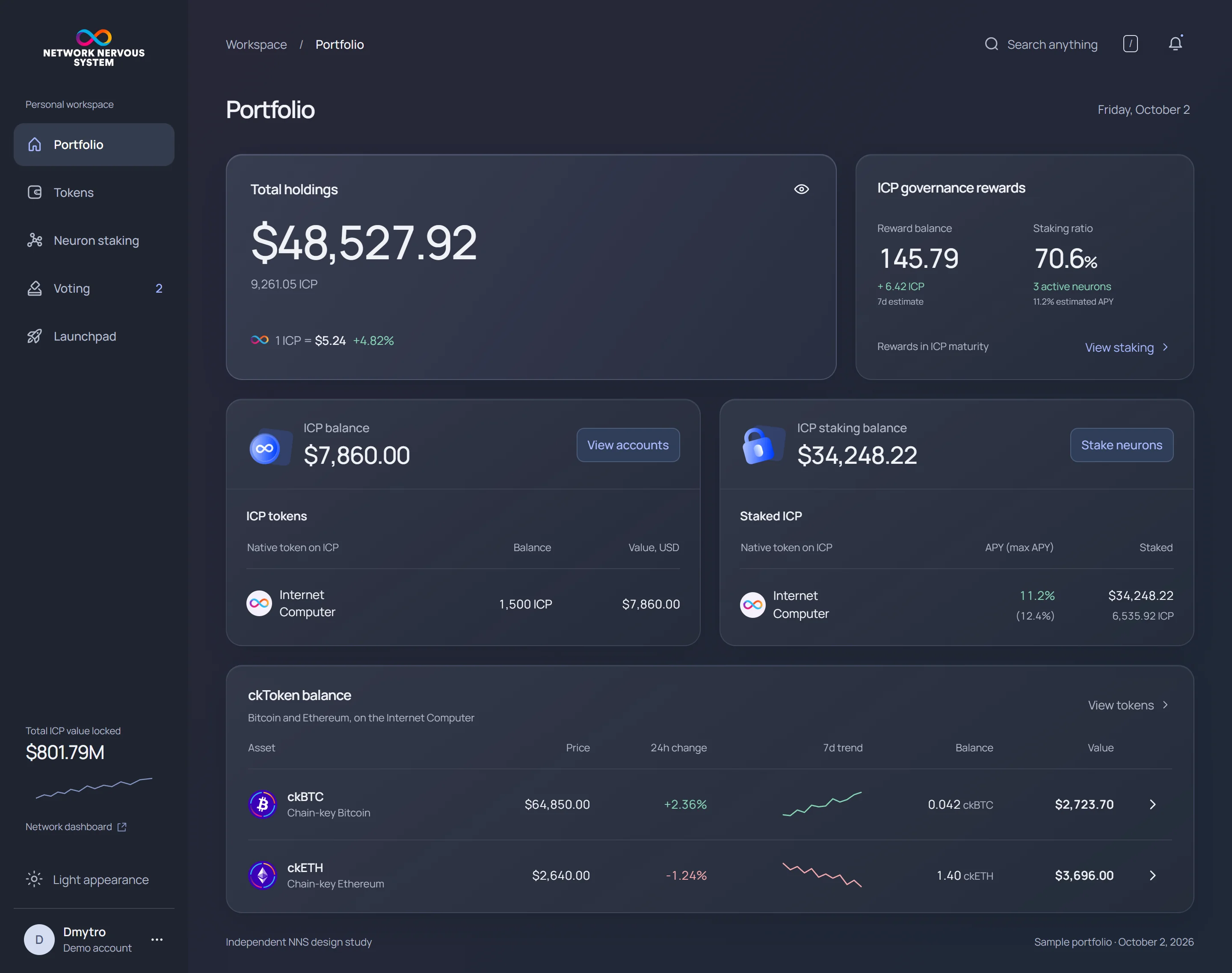
Task: Click the Neuron staking icon
Action: pos(35,240)
